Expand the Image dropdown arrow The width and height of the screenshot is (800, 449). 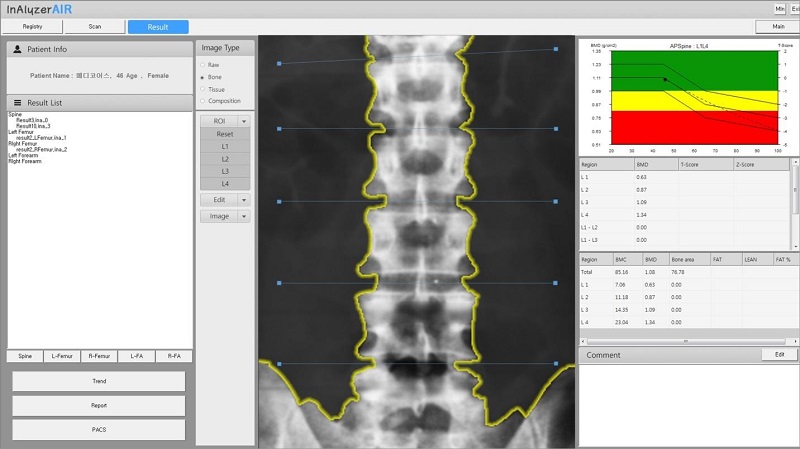243,216
